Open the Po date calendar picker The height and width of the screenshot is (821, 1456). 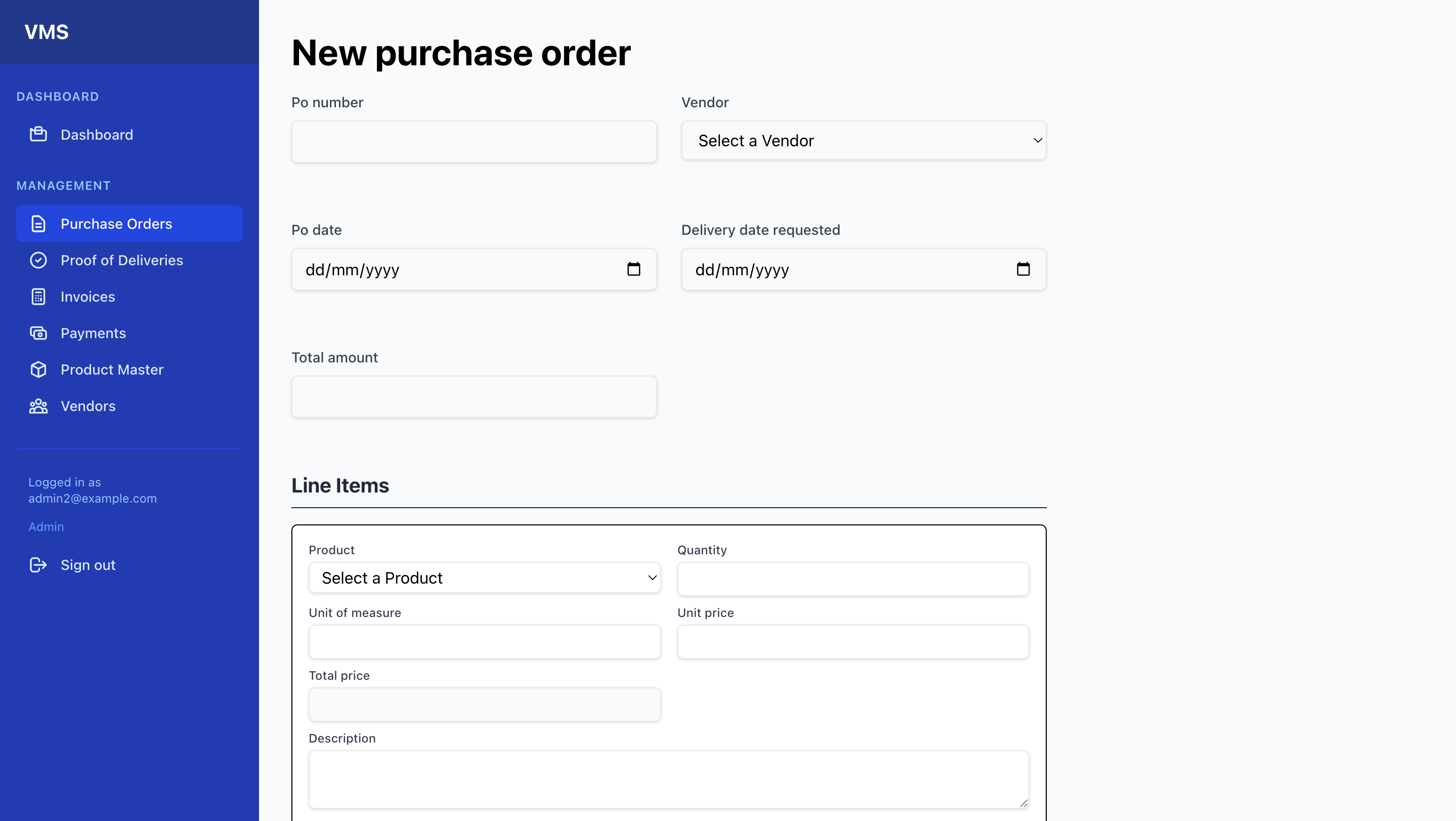click(633, 269)
